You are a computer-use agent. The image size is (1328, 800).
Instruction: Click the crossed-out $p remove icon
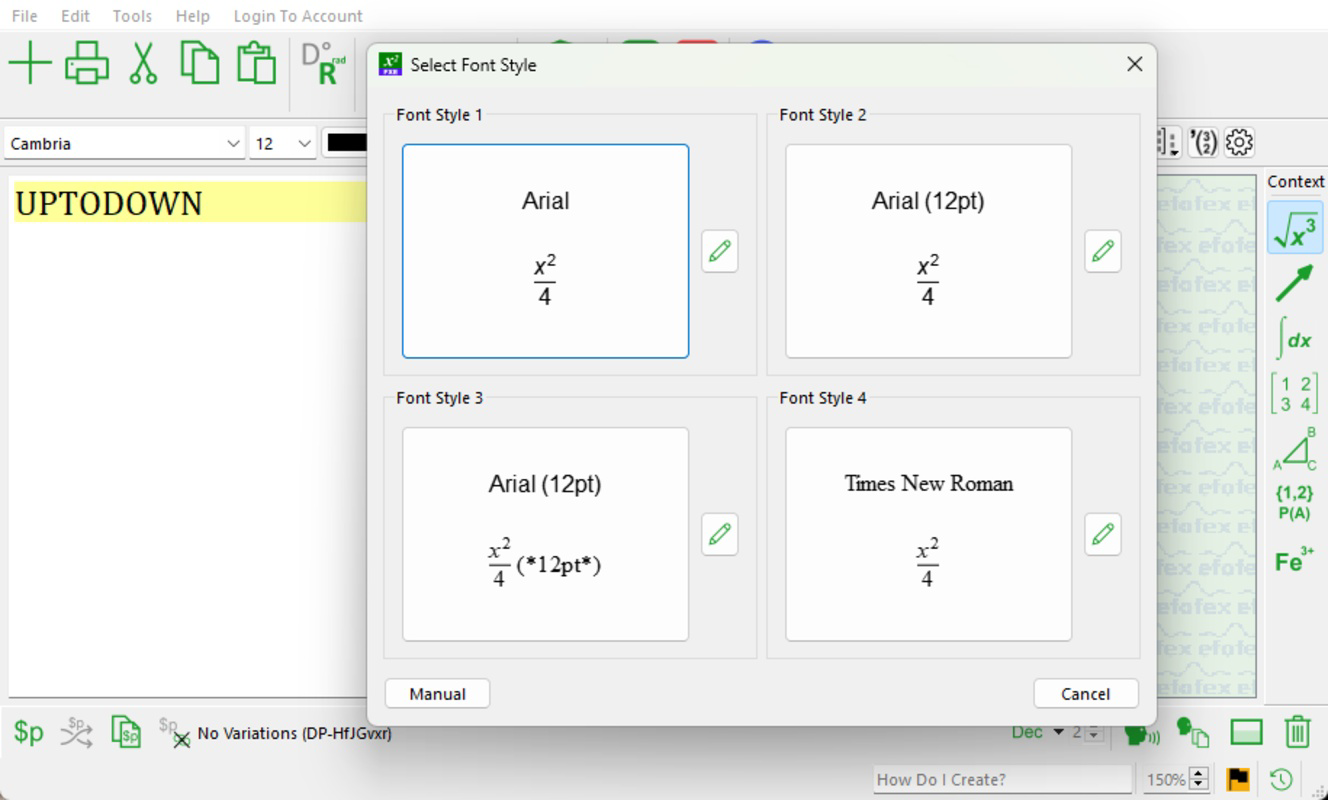coord(174,733)
